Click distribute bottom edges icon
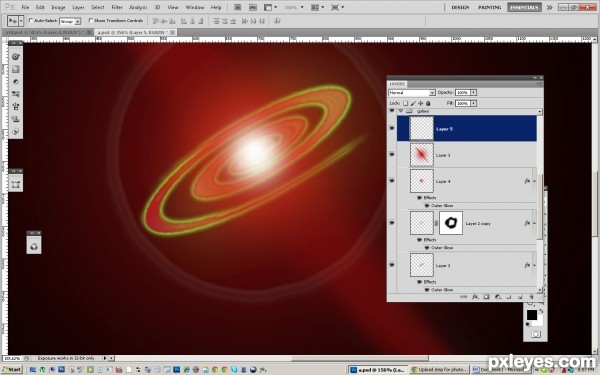Screen dimensions: 600x375 [x=233, y=21]
